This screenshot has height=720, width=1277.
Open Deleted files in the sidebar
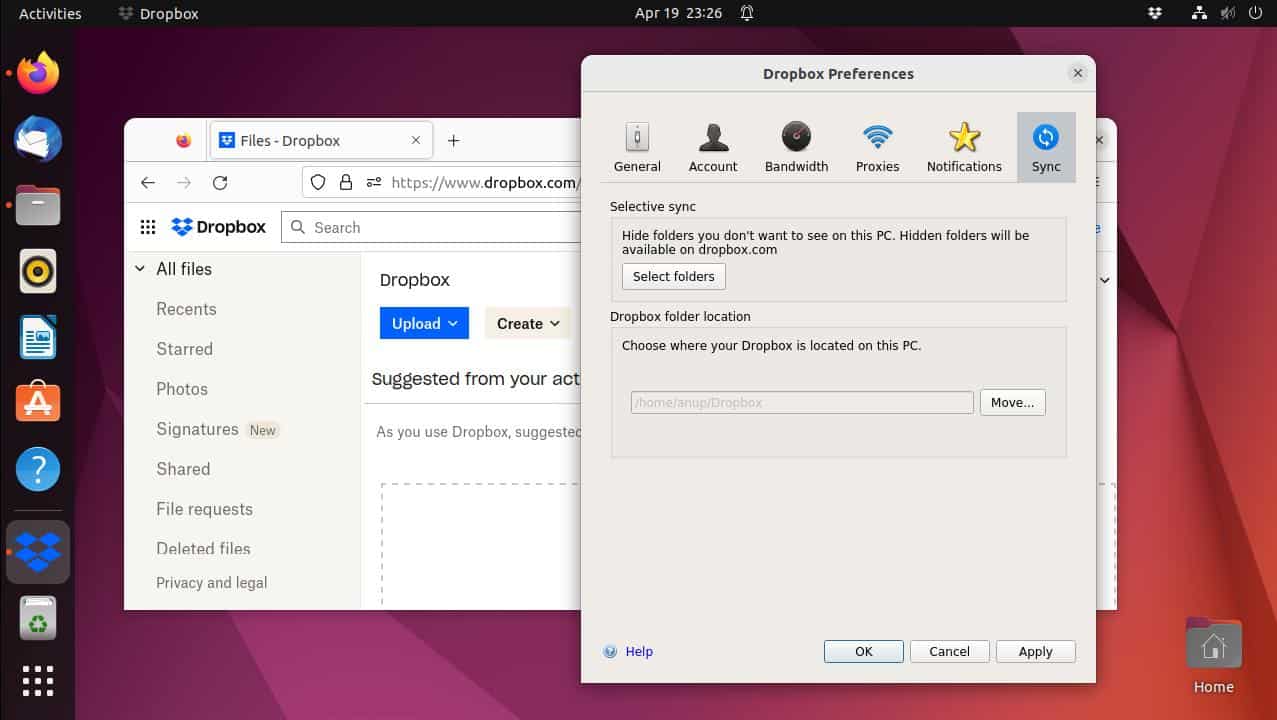[203, 548]
